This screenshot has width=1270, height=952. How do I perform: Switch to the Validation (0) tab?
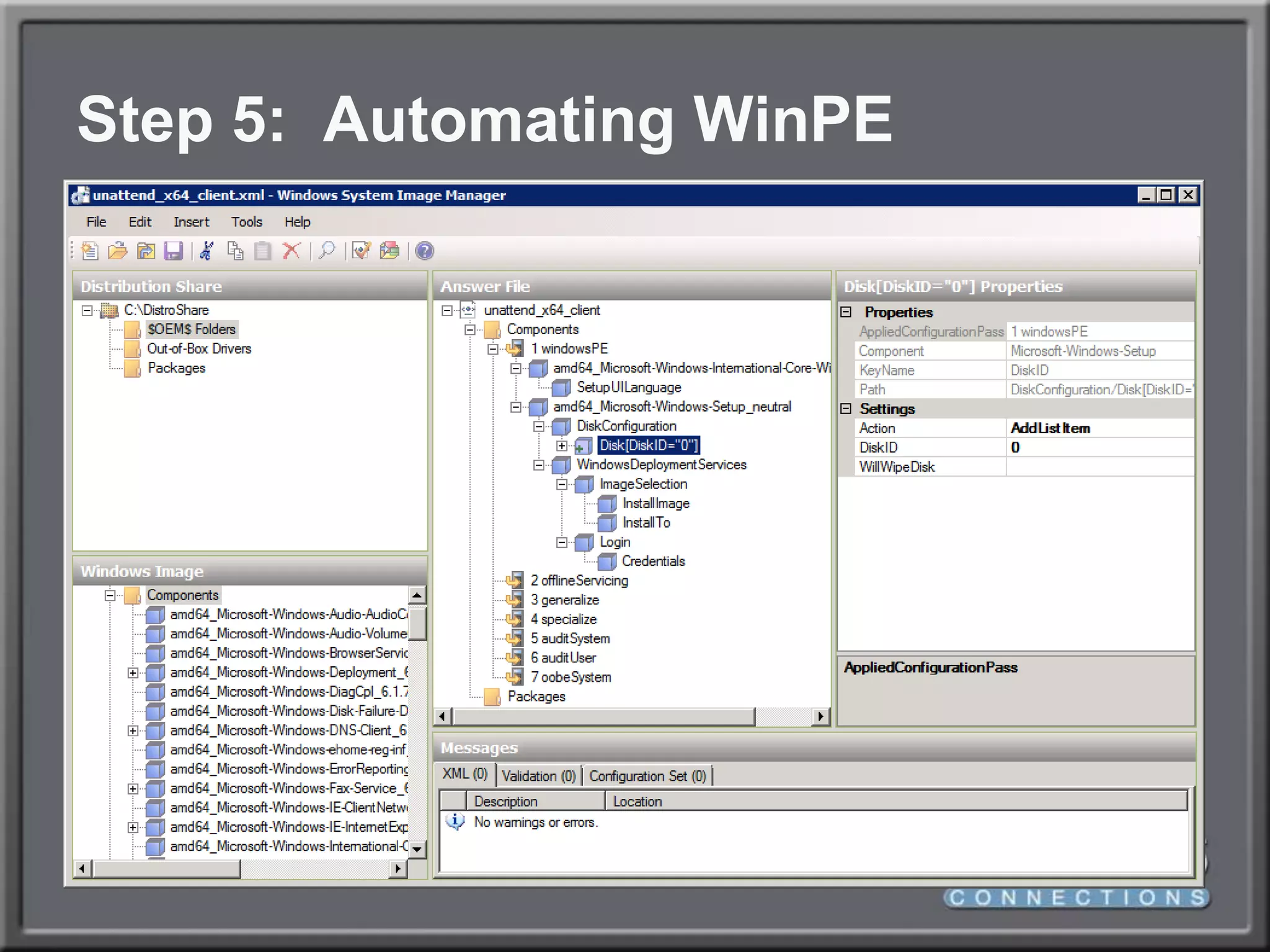[539, 775]
